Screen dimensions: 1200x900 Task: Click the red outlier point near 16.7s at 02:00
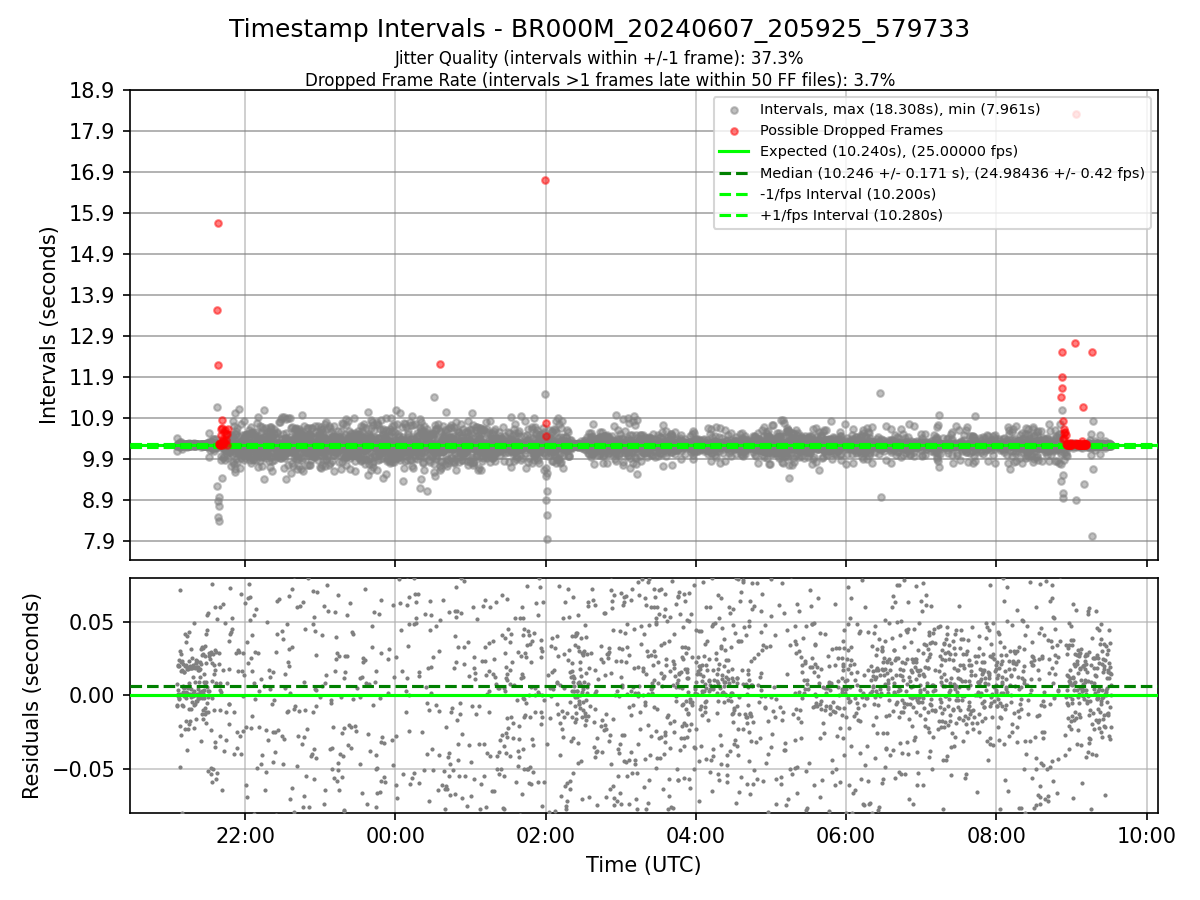545,180
